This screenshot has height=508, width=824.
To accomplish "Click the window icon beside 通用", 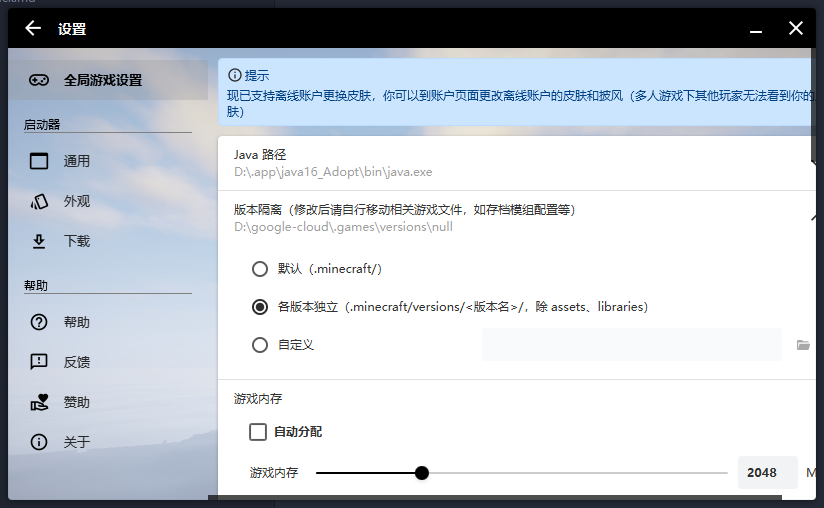I will (39, 161).
